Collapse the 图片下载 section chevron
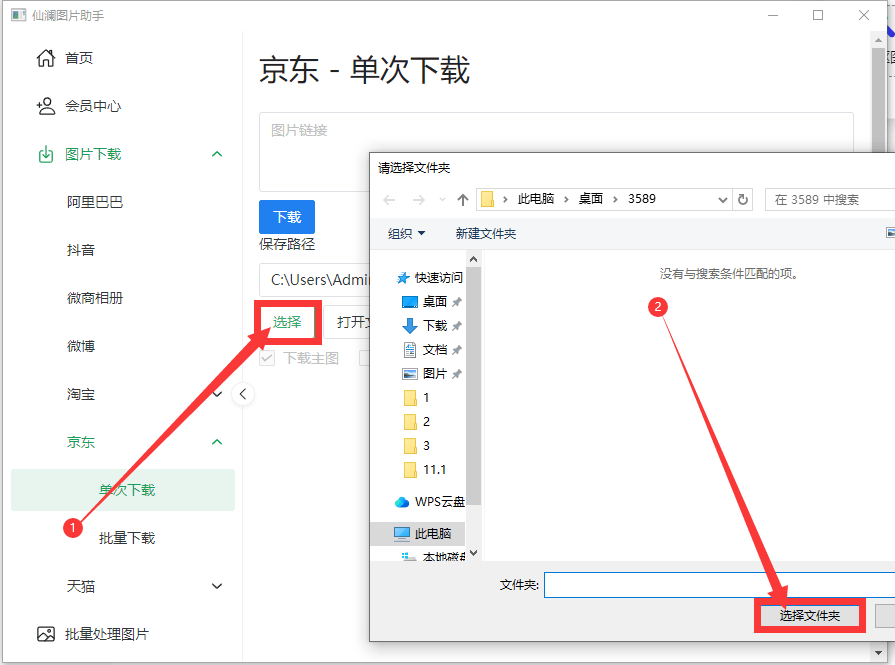 pyautogui.click(x=217, y=154)
